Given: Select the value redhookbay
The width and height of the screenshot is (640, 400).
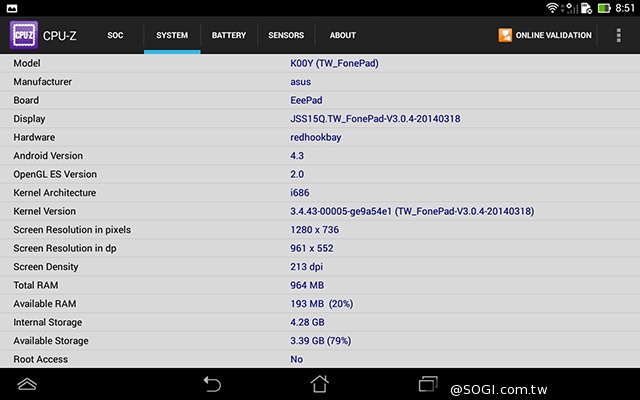Looking at the screenshot, I should [x=316, y=137].
